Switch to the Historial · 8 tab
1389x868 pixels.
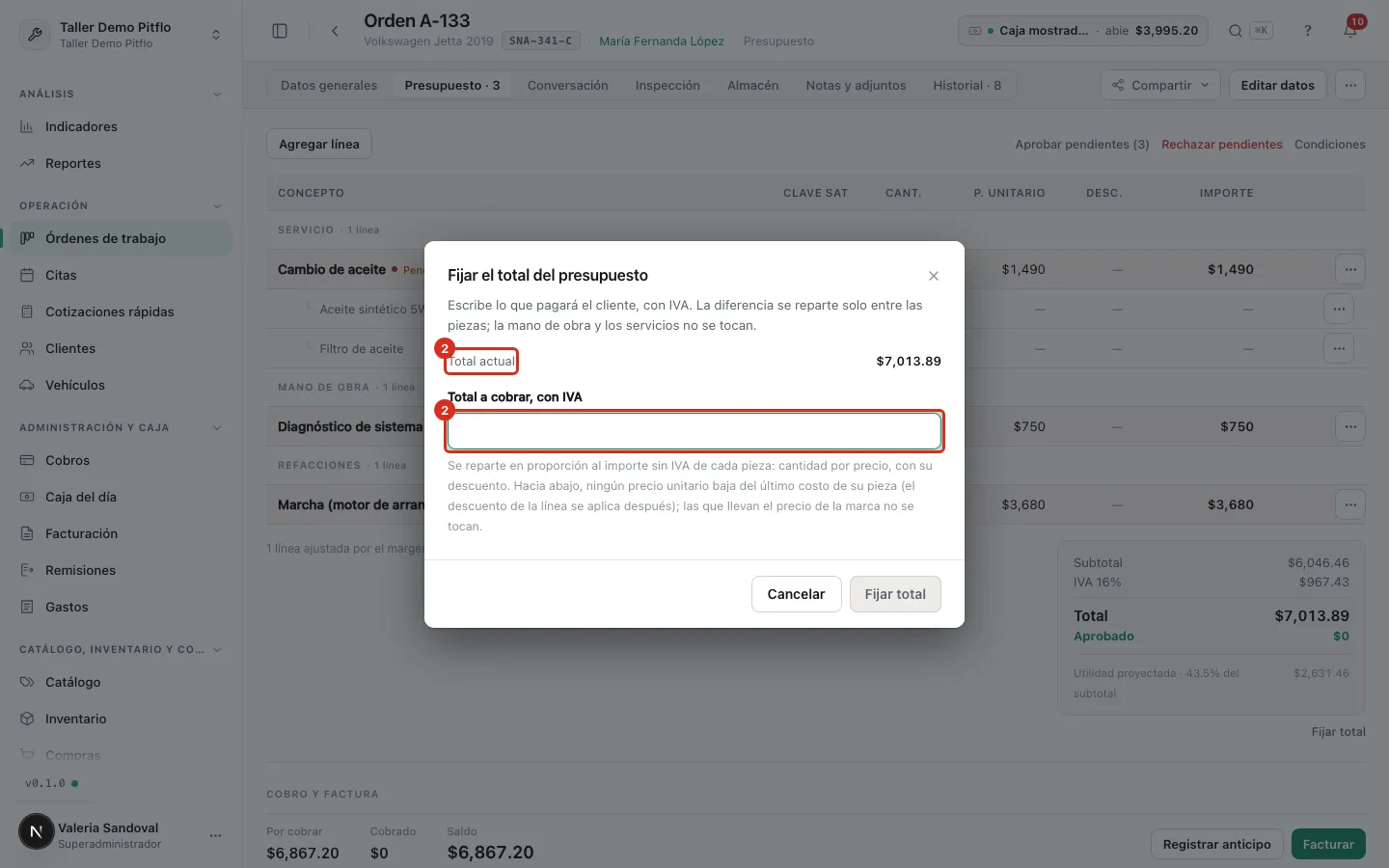(967, 85)
